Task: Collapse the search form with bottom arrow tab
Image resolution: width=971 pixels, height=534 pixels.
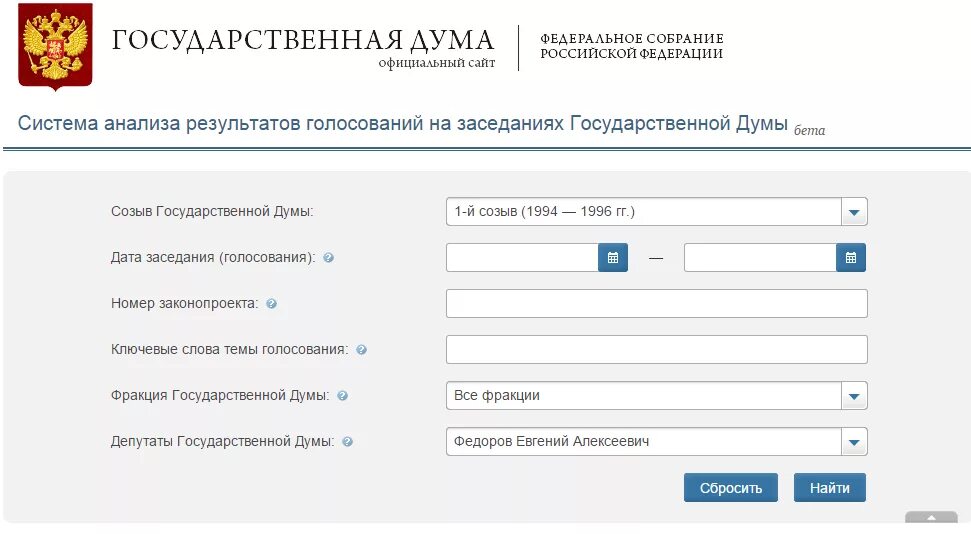Action: pos(931,517)
